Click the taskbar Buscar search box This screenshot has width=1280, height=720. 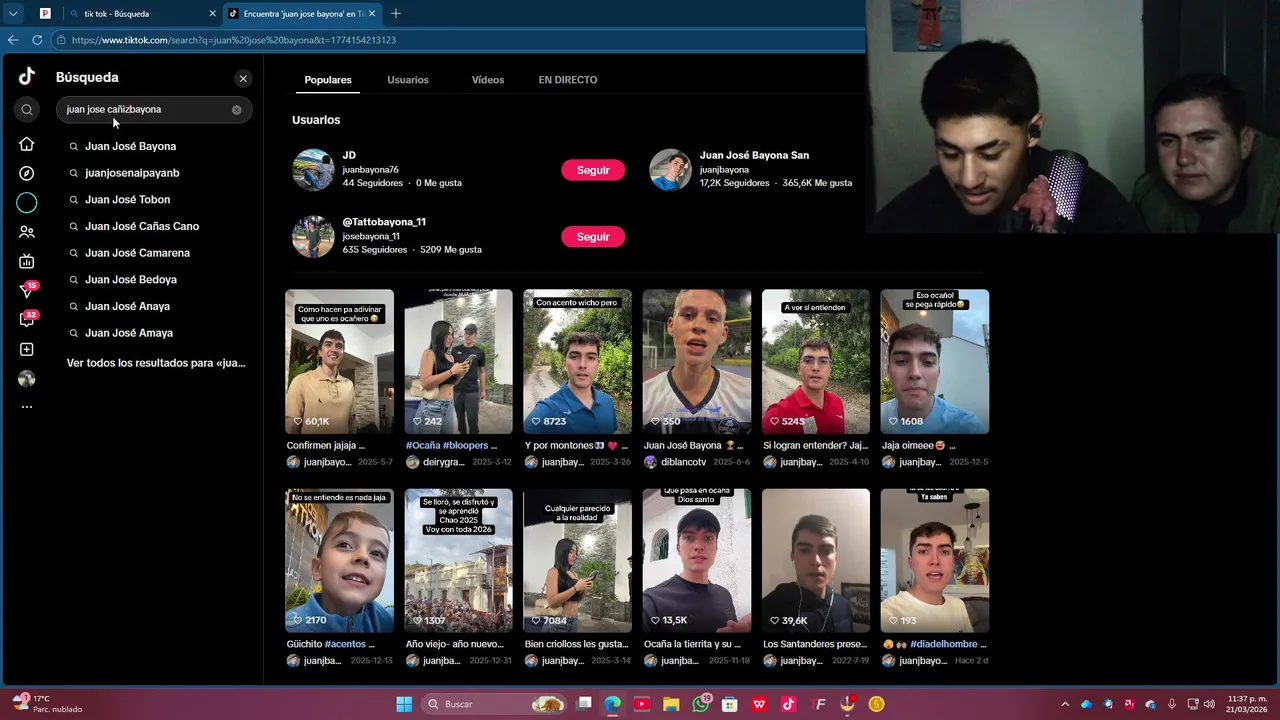[494, 704]
